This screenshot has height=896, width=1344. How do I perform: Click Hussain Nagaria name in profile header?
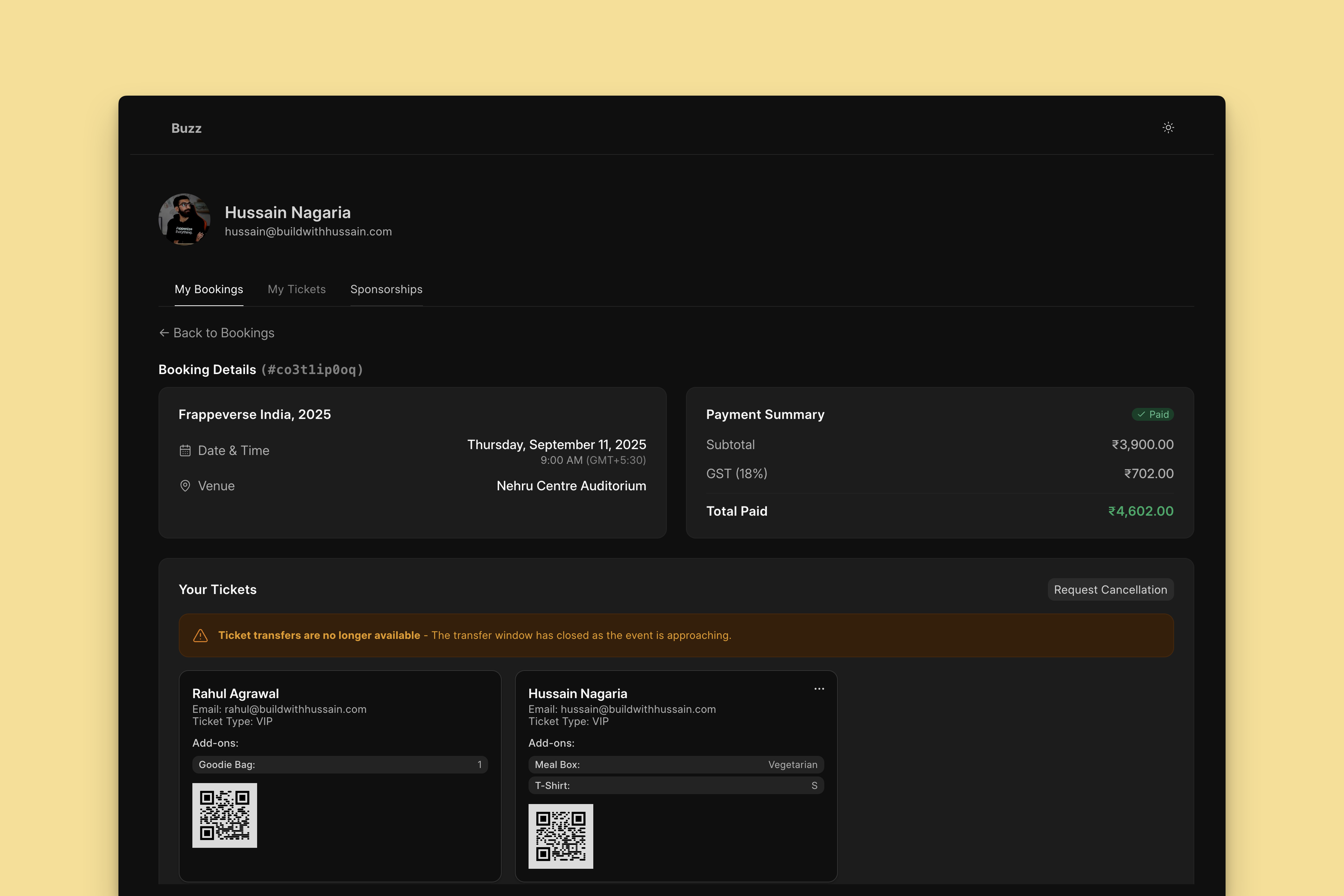pyautogui.click(x=287, y=213)
